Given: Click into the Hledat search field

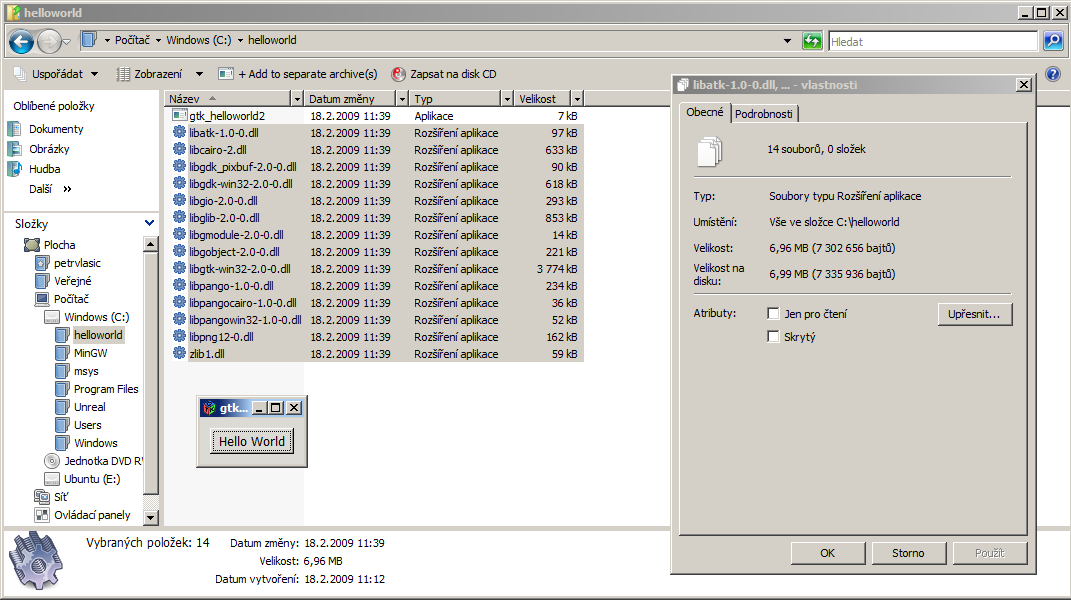Looking at the screenshot, I should tap(933, 42).
